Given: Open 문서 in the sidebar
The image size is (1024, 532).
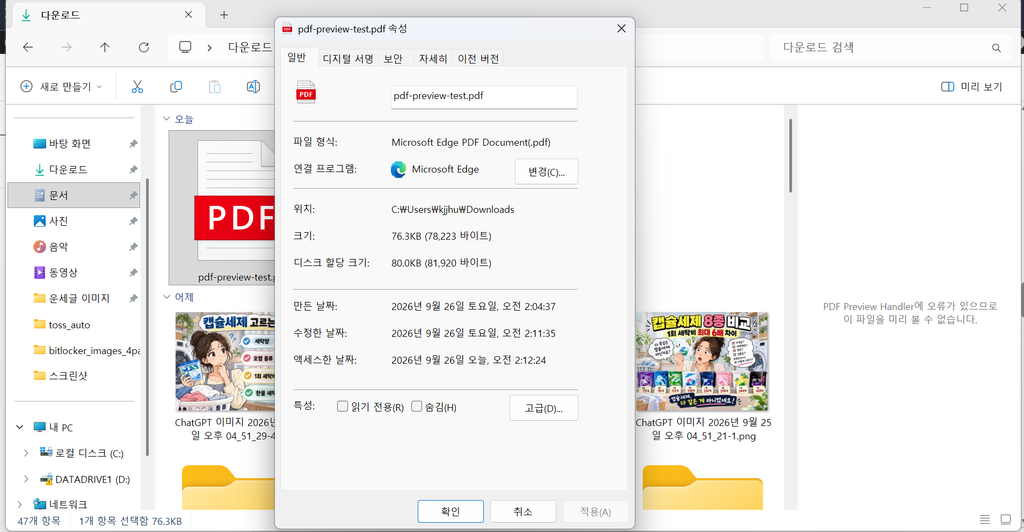Looking at the screenshot, I should point(58,195).
